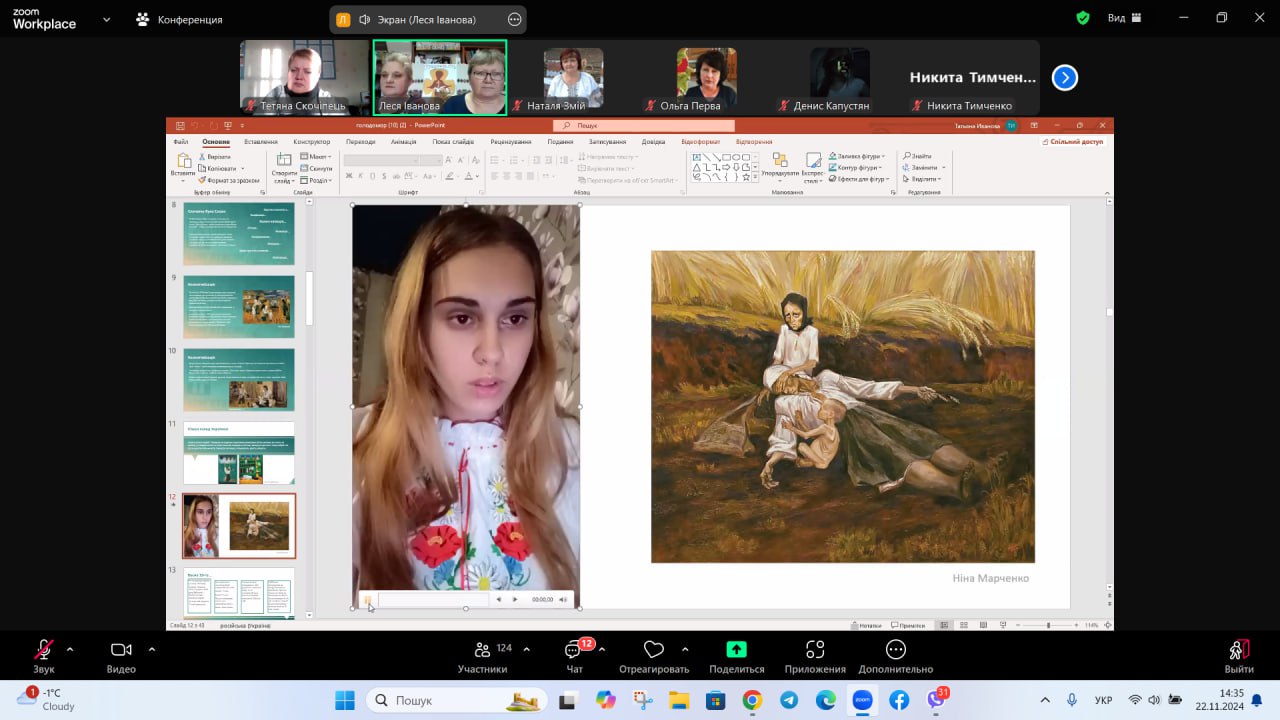1280x720 pixels.
Task: Open Макет layout dropdown in the ribbon
Action: (315, 156)
